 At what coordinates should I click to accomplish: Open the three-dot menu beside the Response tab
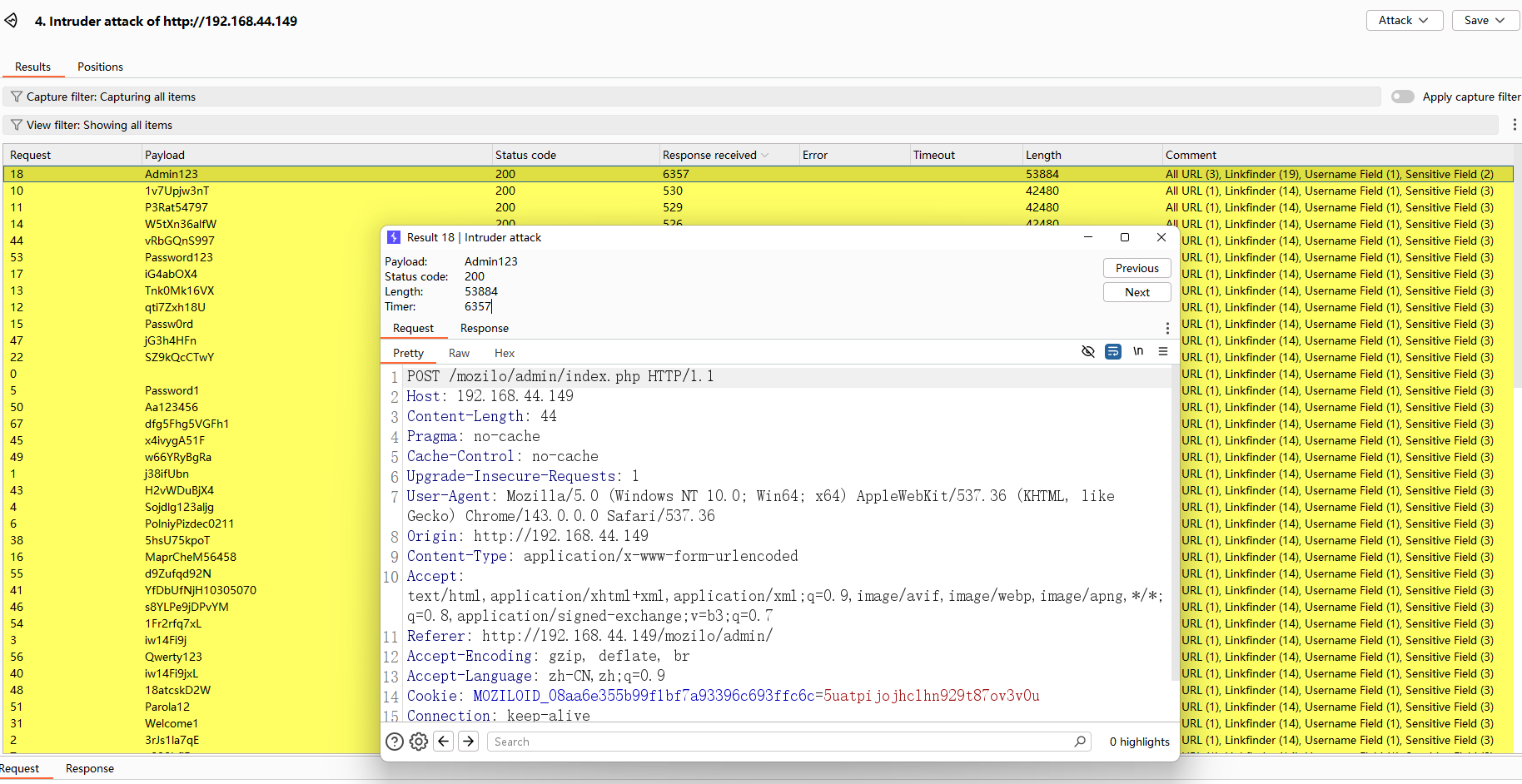tap(1166, 329)
